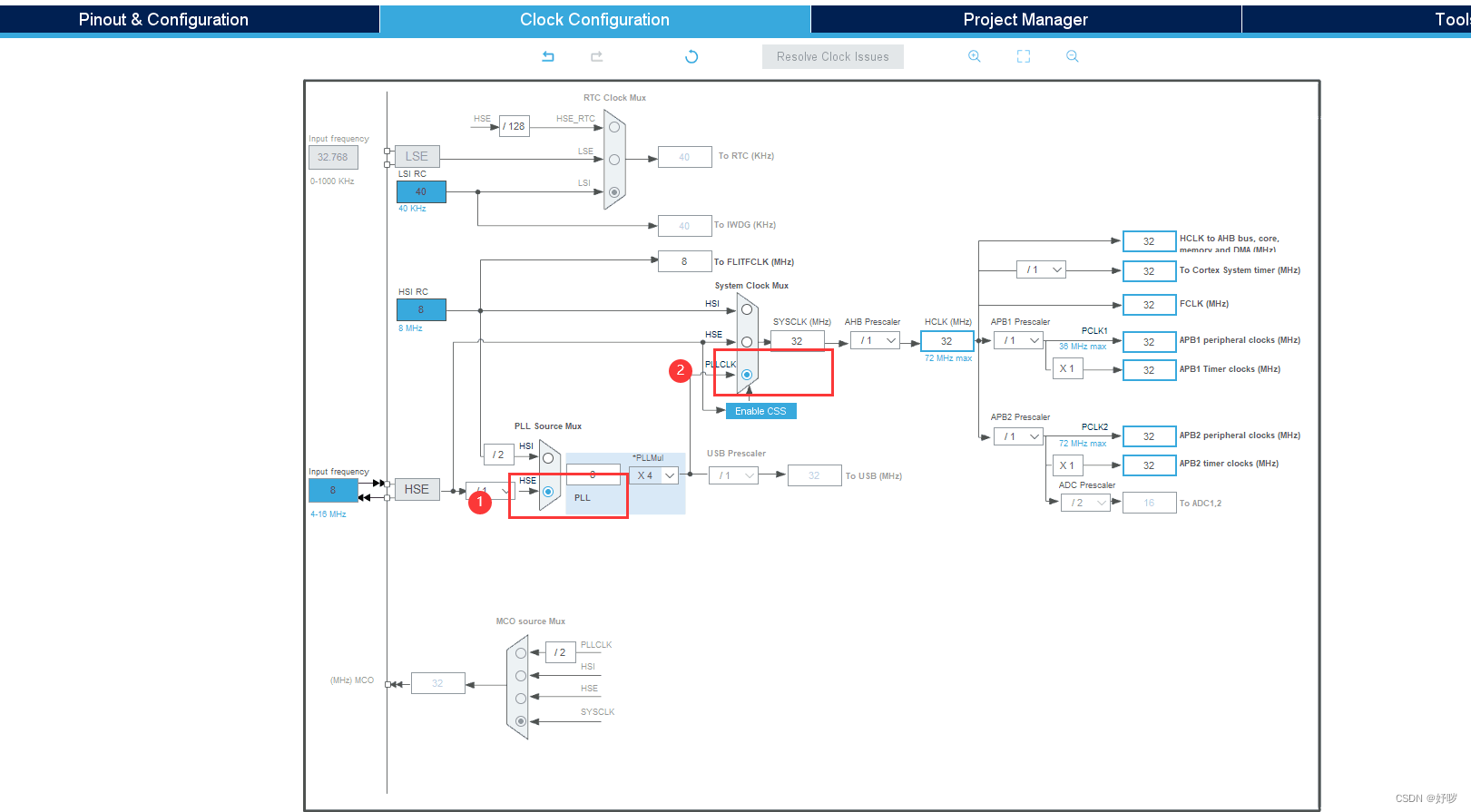Viewport: 1471px width, 812px height.
Task: Redo the clock configuration change
Action: [x=596, y=56]
